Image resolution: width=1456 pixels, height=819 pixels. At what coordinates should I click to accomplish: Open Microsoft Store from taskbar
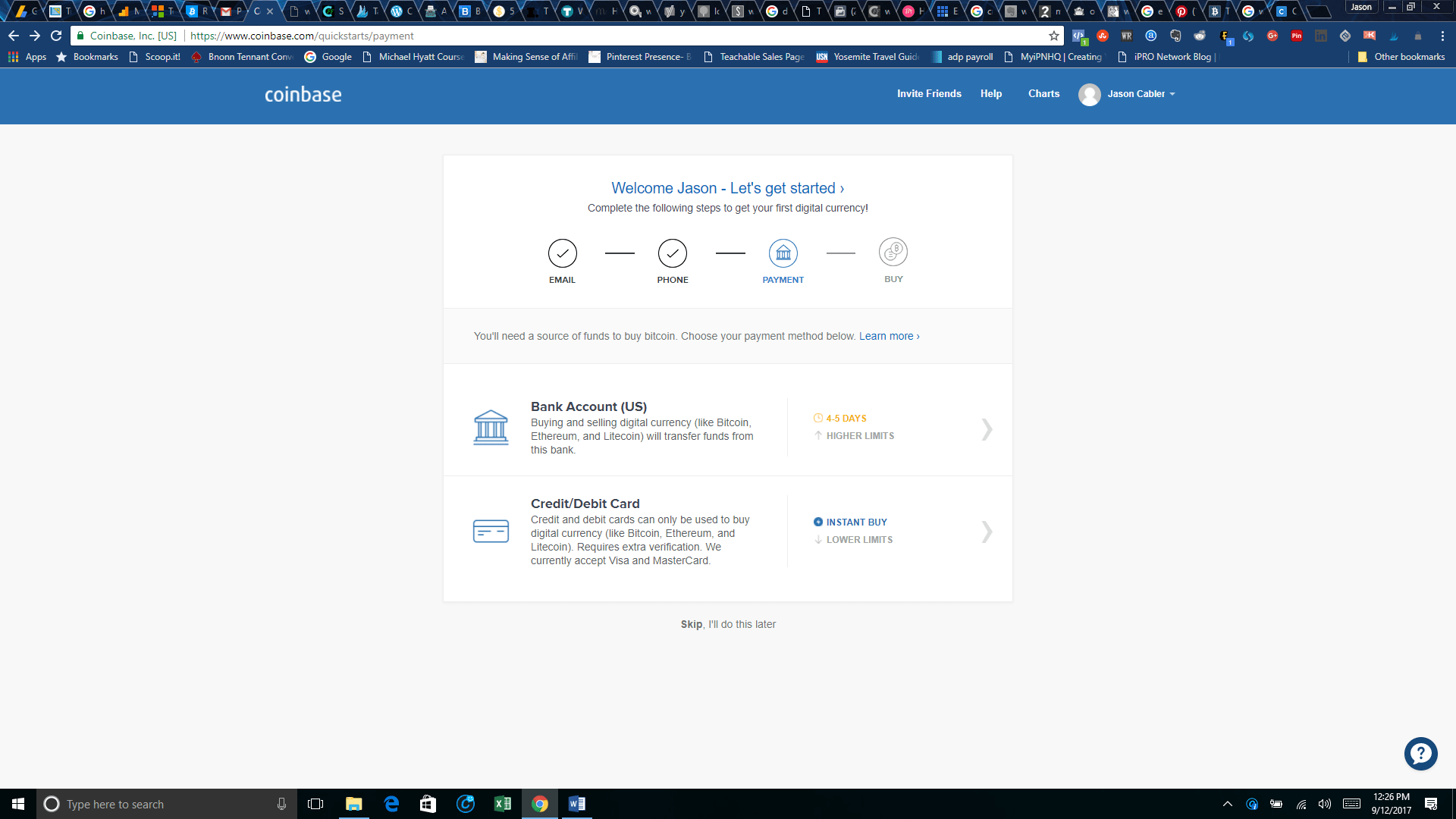[428, 804]
